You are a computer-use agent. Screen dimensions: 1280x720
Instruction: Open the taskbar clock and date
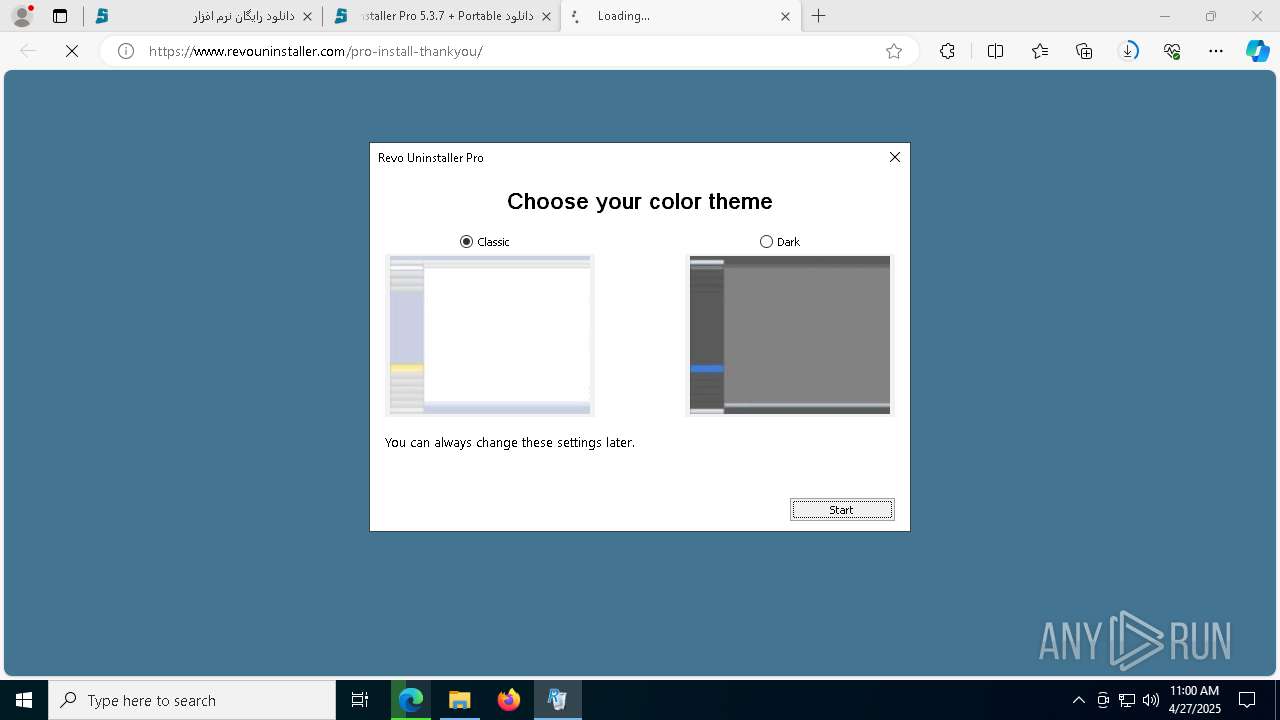[x=1194, y=700]
